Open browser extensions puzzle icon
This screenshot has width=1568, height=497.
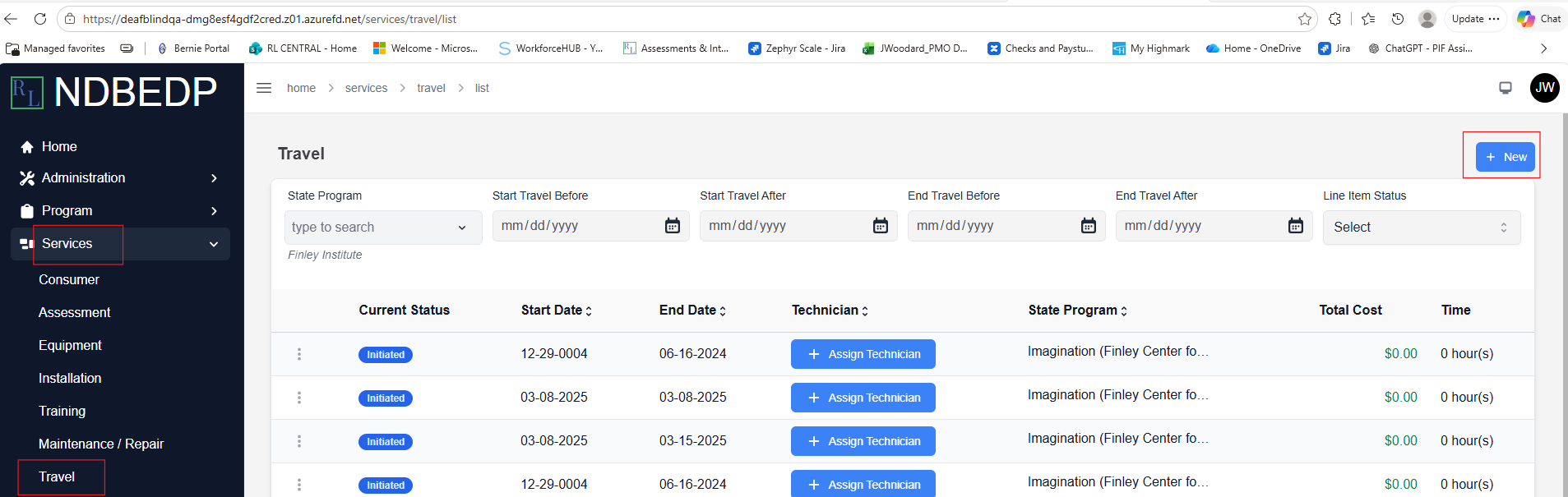pos(1335,19)
